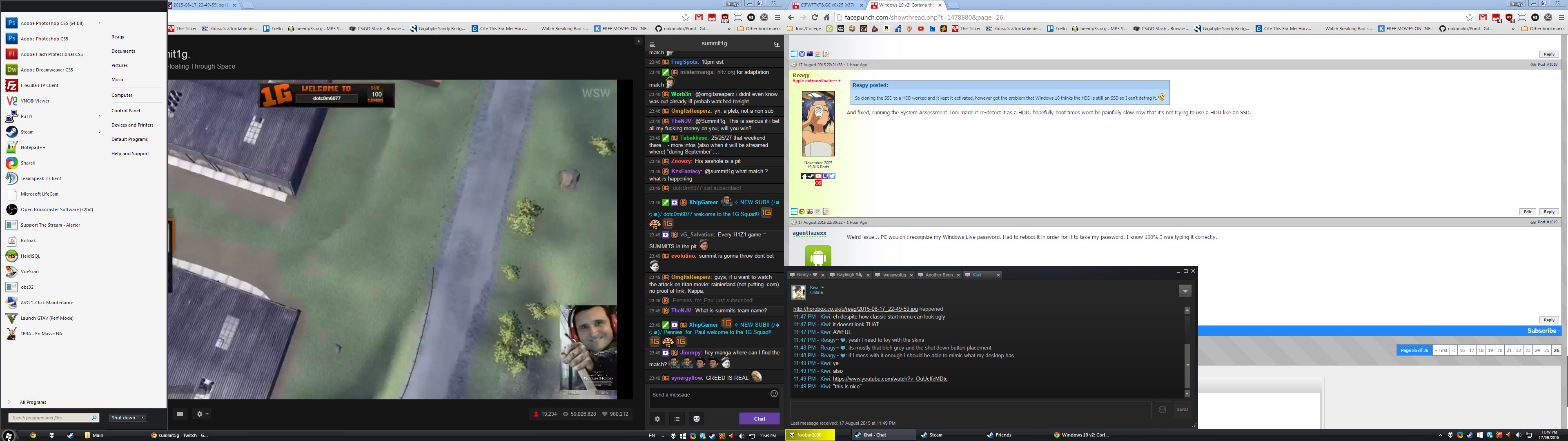Screen dimensions: 1568x441
Task: Go to page 25 in the thread pagination
Action: pyautogui.click(x=1546, y=350)
